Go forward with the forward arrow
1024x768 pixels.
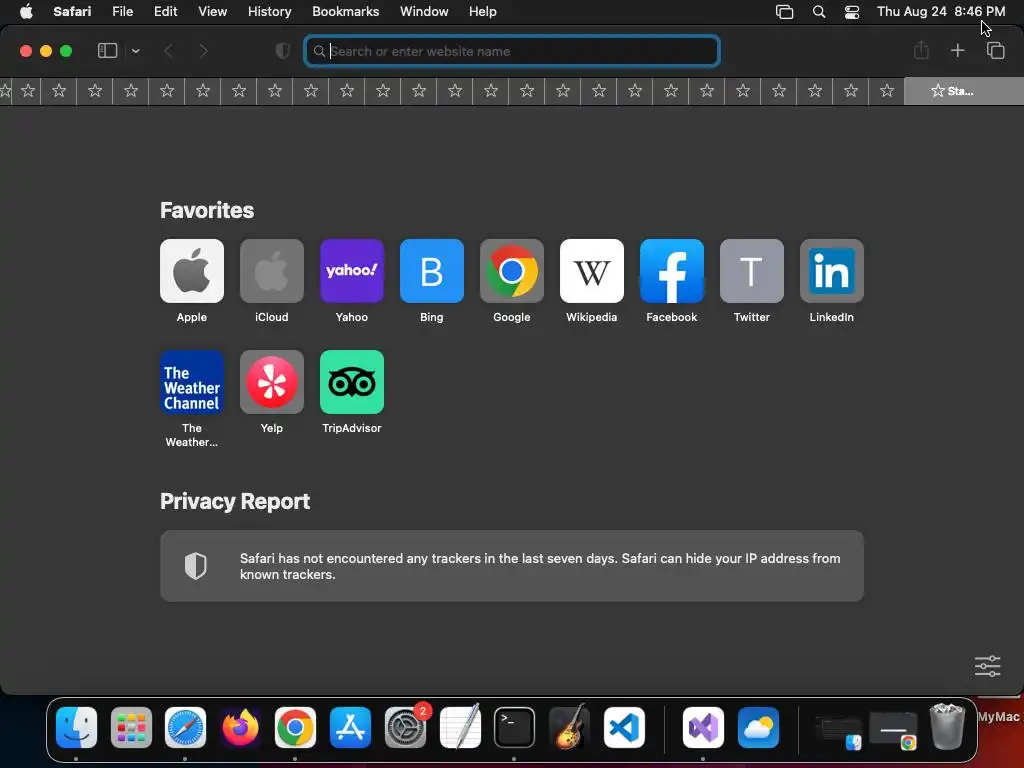204,51
